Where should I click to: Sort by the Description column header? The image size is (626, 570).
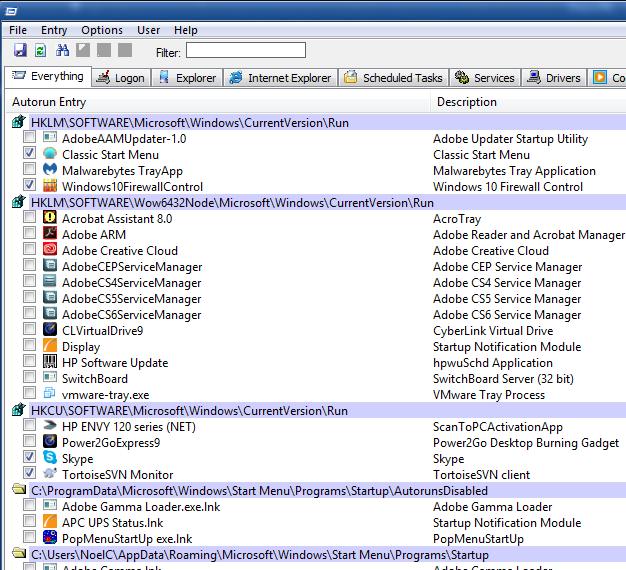coord(529,102)
